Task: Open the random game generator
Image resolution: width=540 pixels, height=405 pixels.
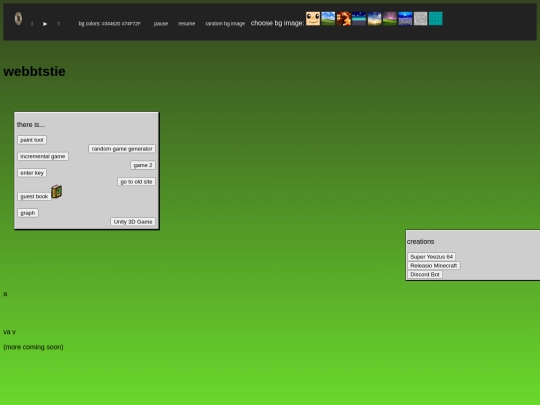Action: pyautogui.click(x=122, y=149)
